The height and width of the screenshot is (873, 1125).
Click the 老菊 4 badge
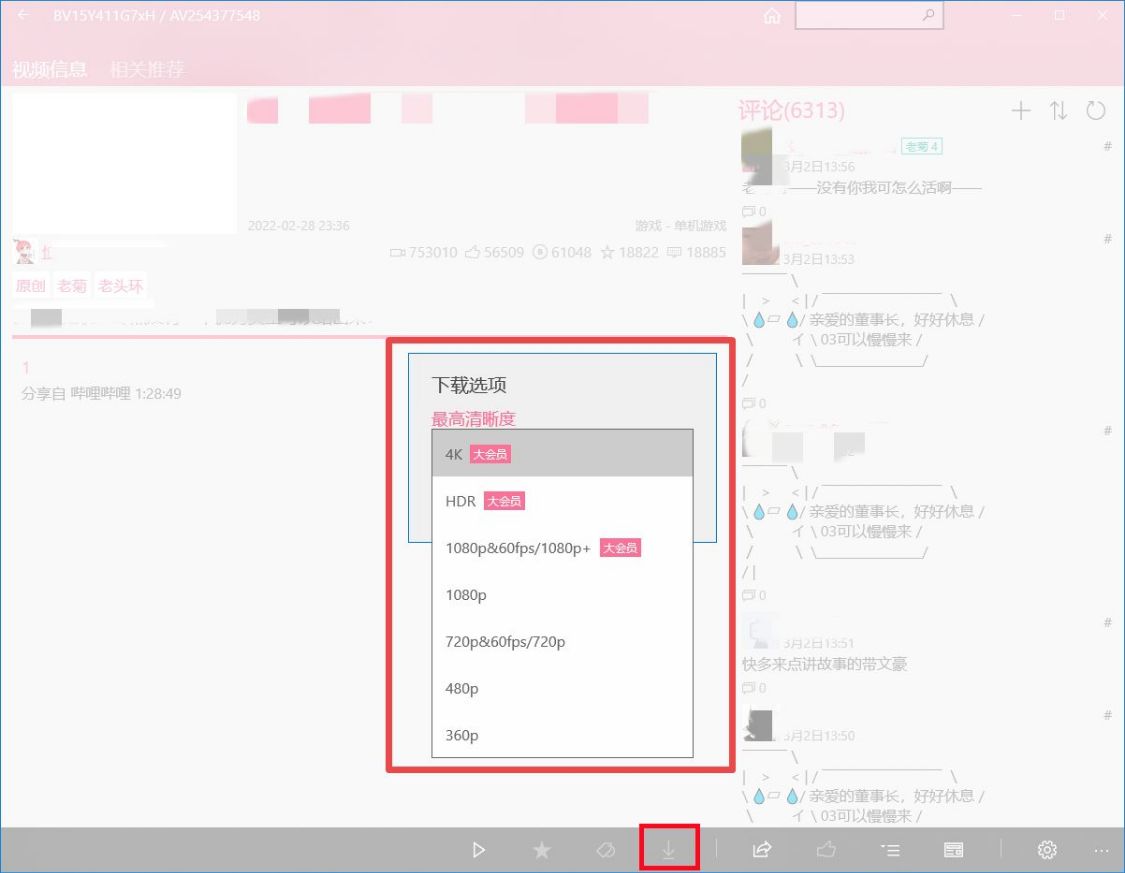pos(922,146)
